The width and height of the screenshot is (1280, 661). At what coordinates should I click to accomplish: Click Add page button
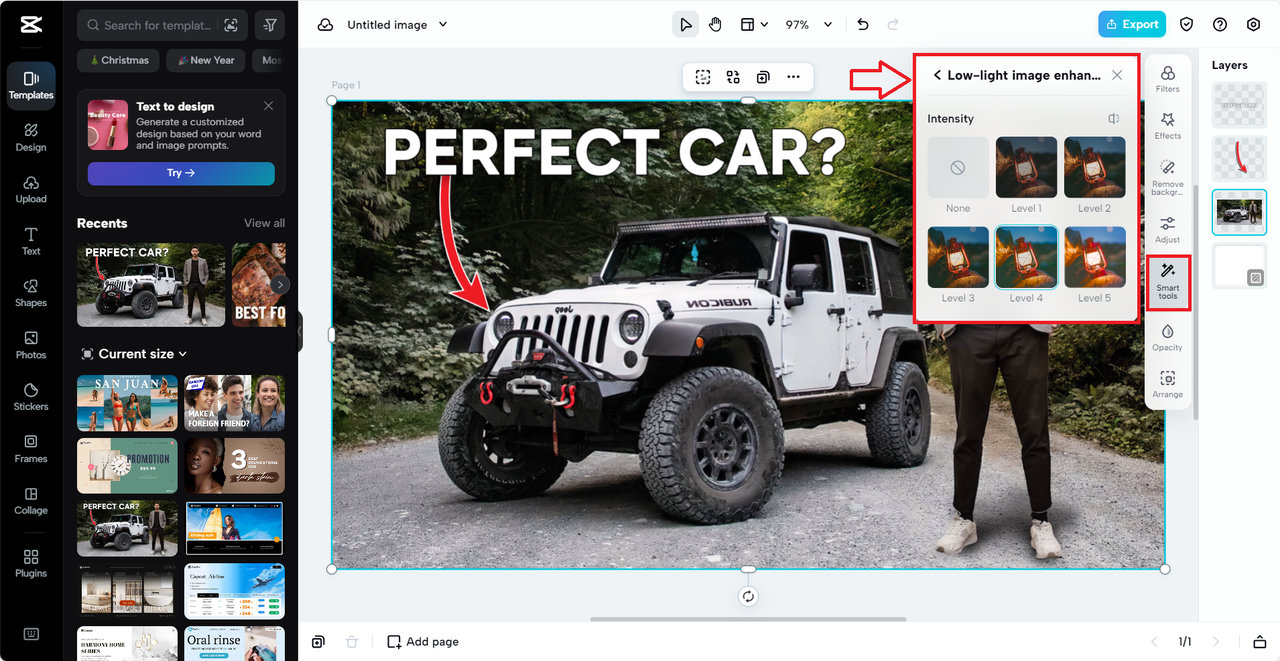(x=423, y=642)
